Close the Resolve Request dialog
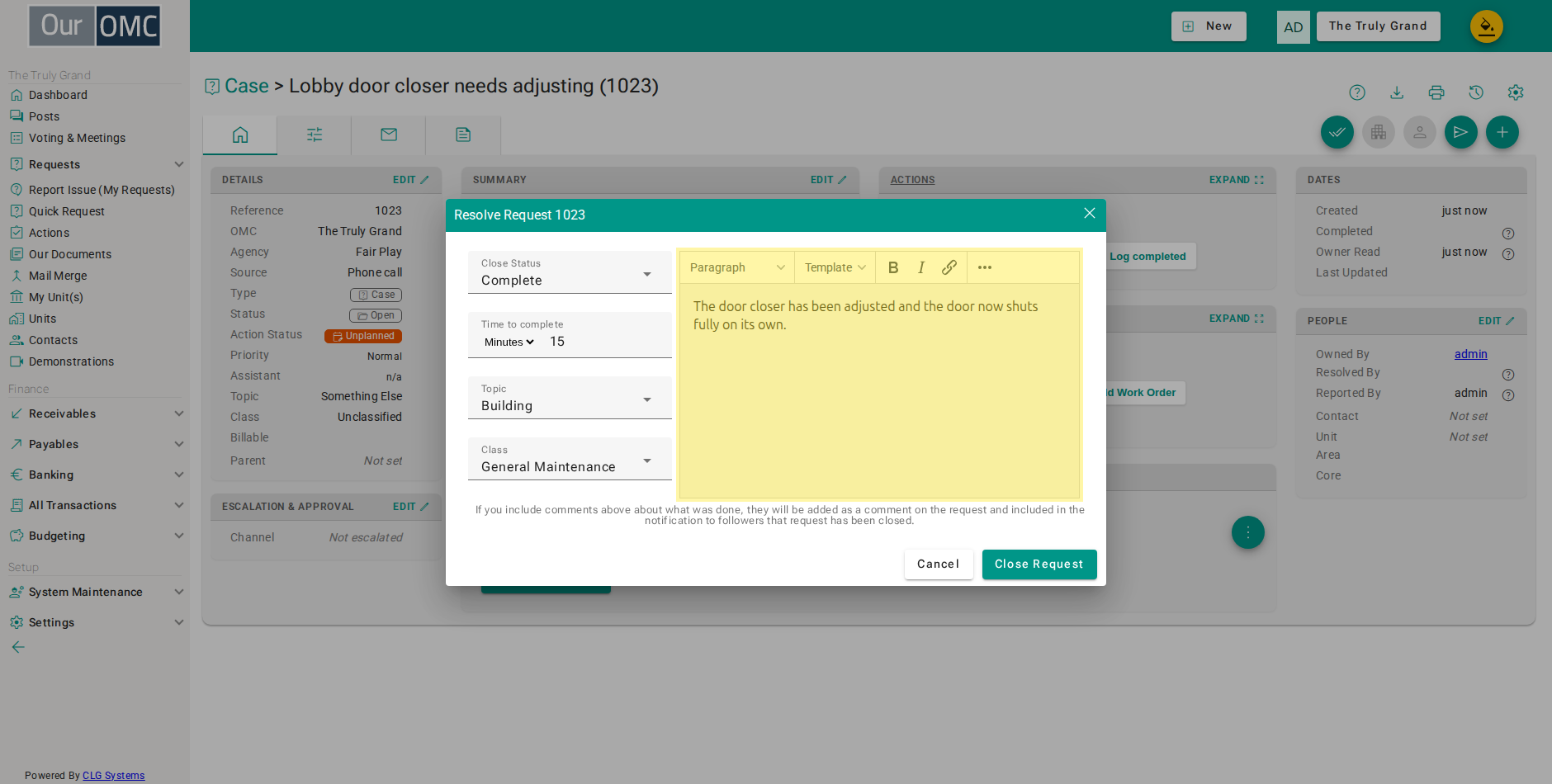The width and height of the screenshot is (1552, 784). tap(1089, 214)
